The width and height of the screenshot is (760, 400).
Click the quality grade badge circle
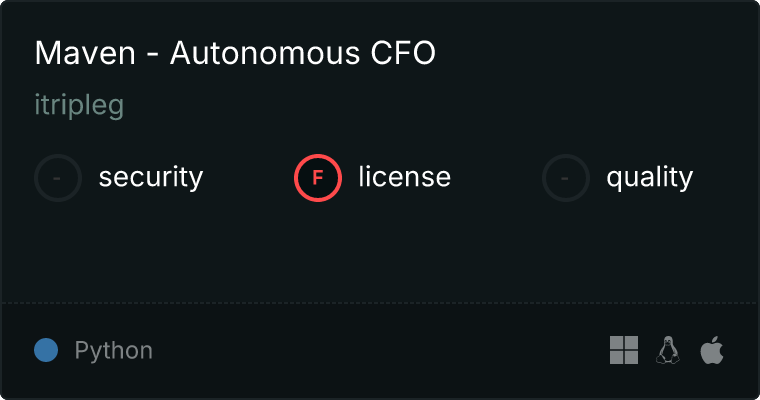click(566, 178)
